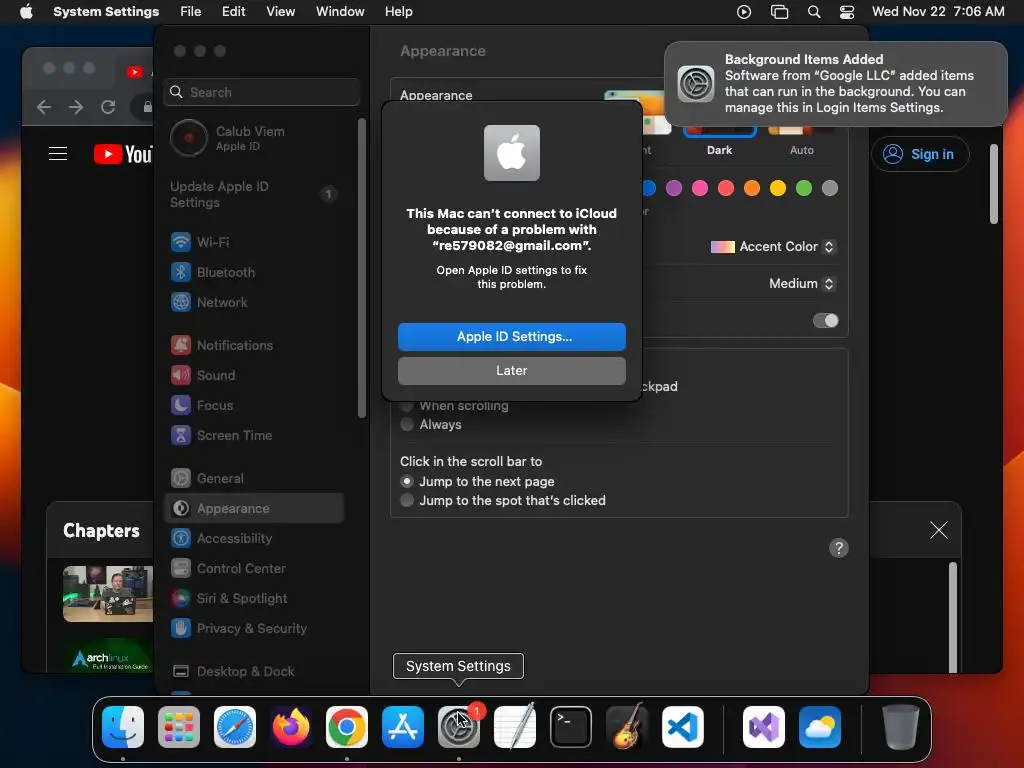Image resolution: width=1024 pixels, height=768 pixels.
Task: Open Visual Studio Code in Dock
Action: [x=683, y=727]
